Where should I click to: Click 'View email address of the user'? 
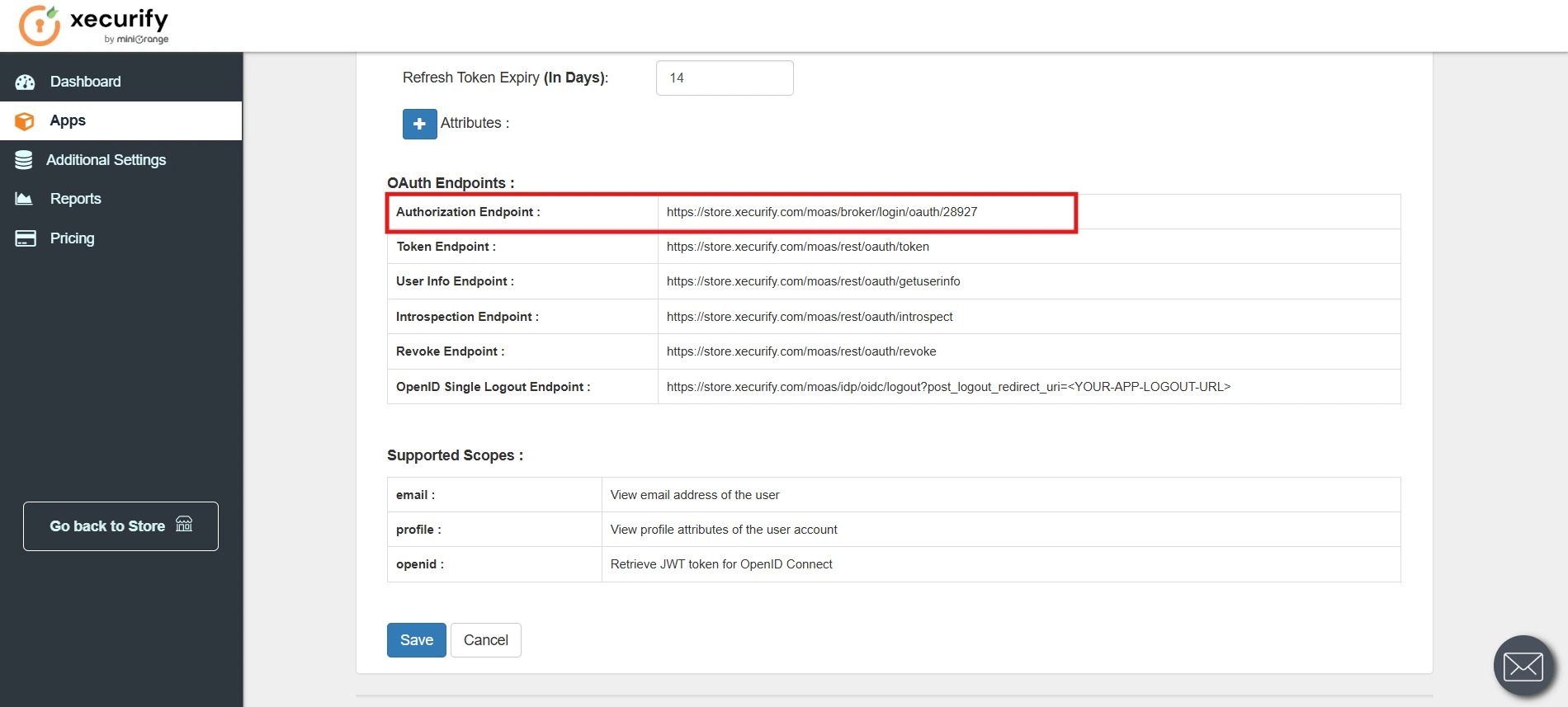(x=695, y=495)
